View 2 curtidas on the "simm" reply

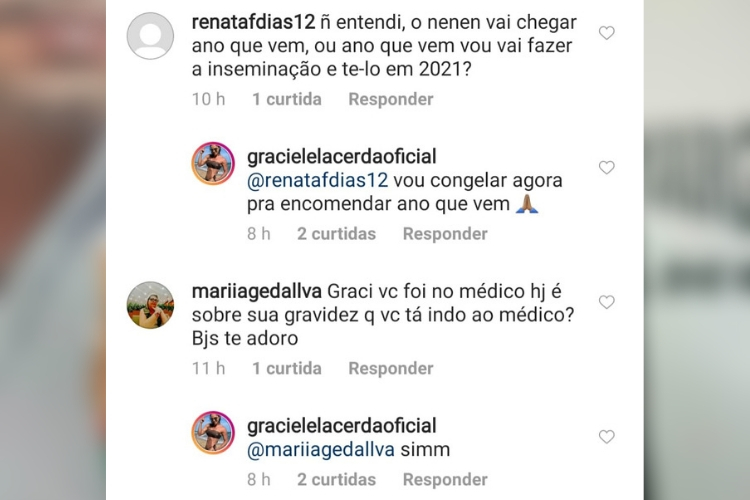coord(336,479)
